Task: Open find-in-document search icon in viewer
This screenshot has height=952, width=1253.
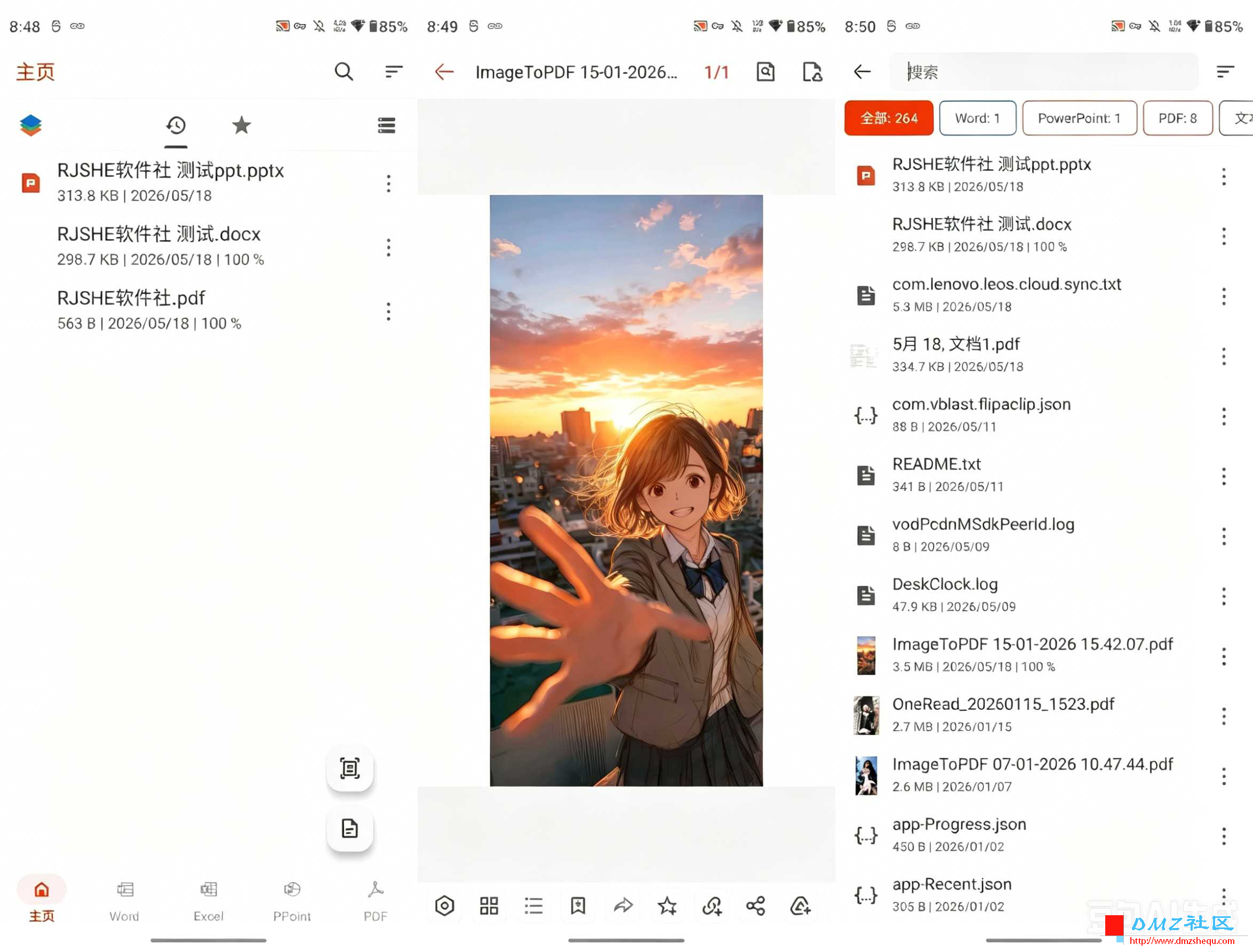Action: (x=765, y=72)
